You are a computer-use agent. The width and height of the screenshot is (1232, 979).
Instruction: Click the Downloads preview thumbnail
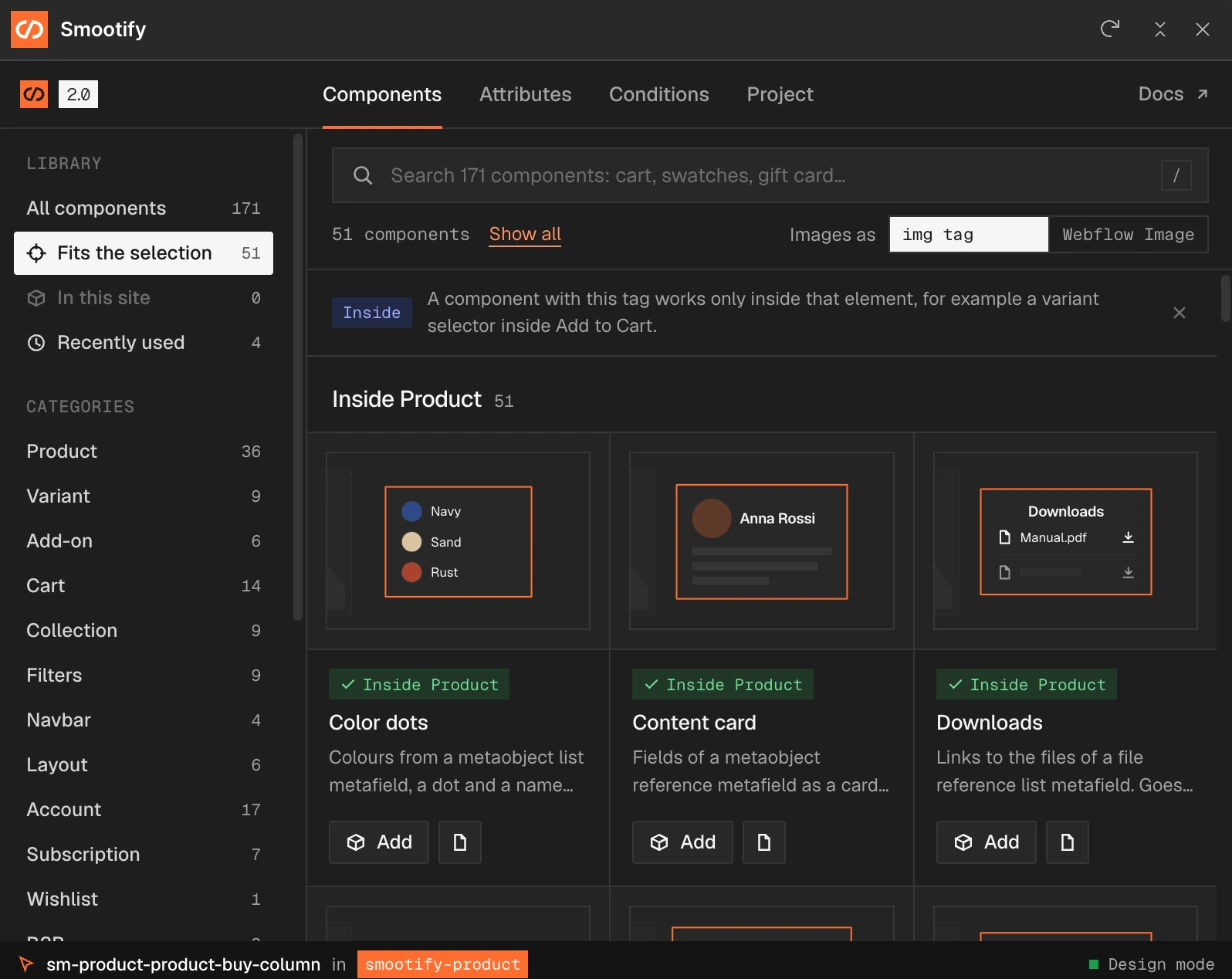(1065, 541)
